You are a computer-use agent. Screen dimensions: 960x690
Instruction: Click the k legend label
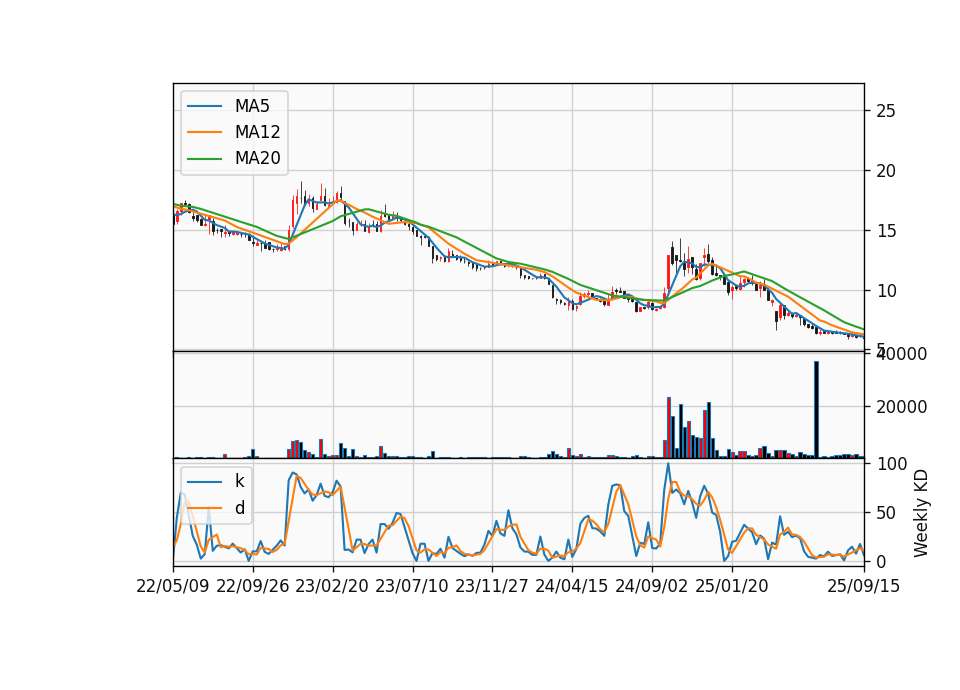point(239,481)
